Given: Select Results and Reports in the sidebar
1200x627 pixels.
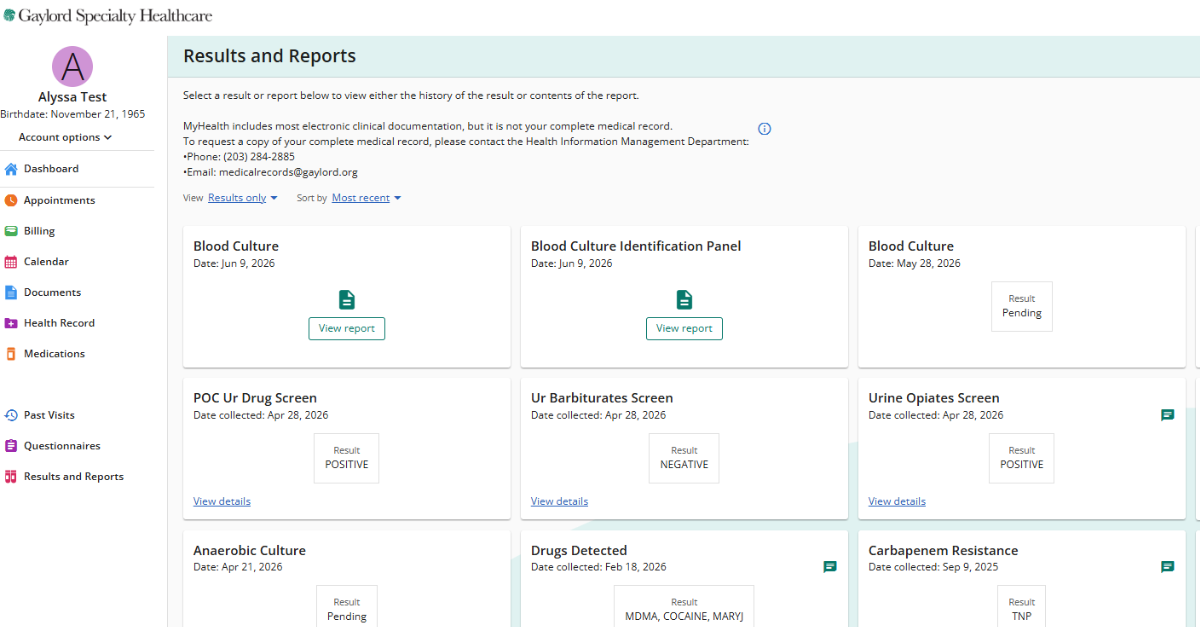Looking at the screenshot, I should (74, 477).
